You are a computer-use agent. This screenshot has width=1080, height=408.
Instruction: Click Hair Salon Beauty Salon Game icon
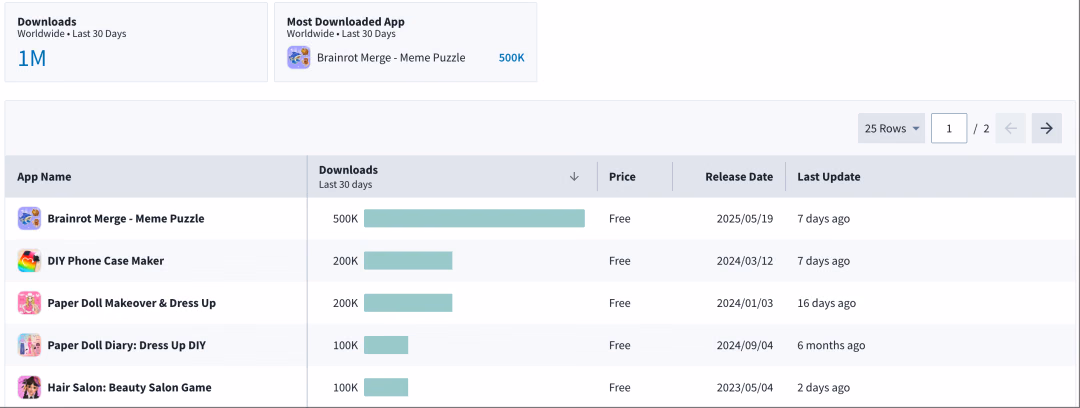(29, 387)
